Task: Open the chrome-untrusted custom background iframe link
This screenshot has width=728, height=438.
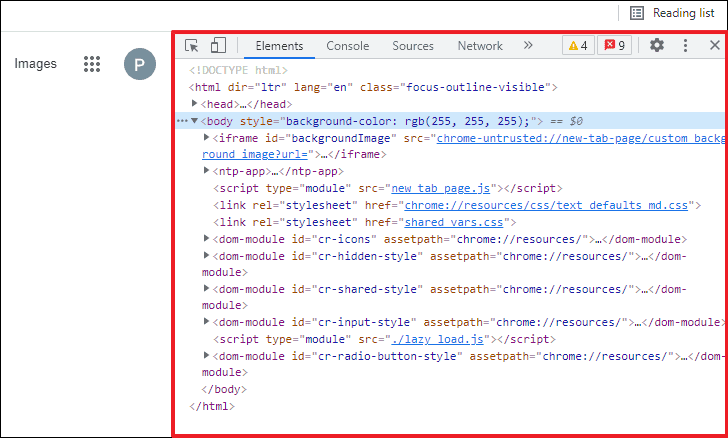Action: [580, 138]
